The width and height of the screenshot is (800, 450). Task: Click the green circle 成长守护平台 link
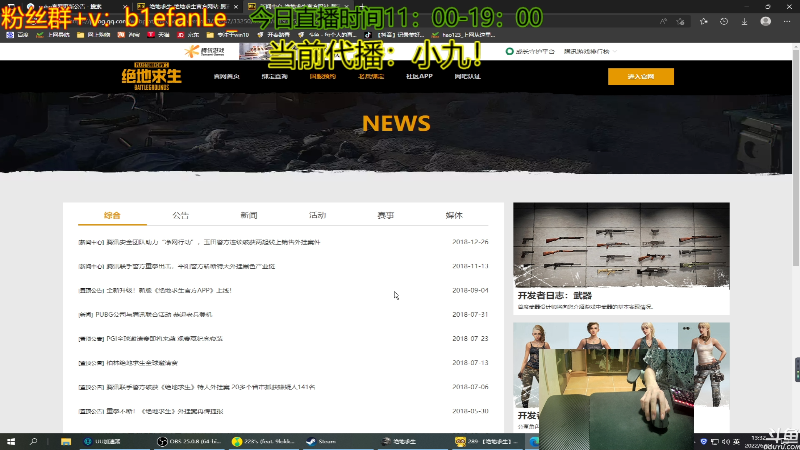pos(530,52)
